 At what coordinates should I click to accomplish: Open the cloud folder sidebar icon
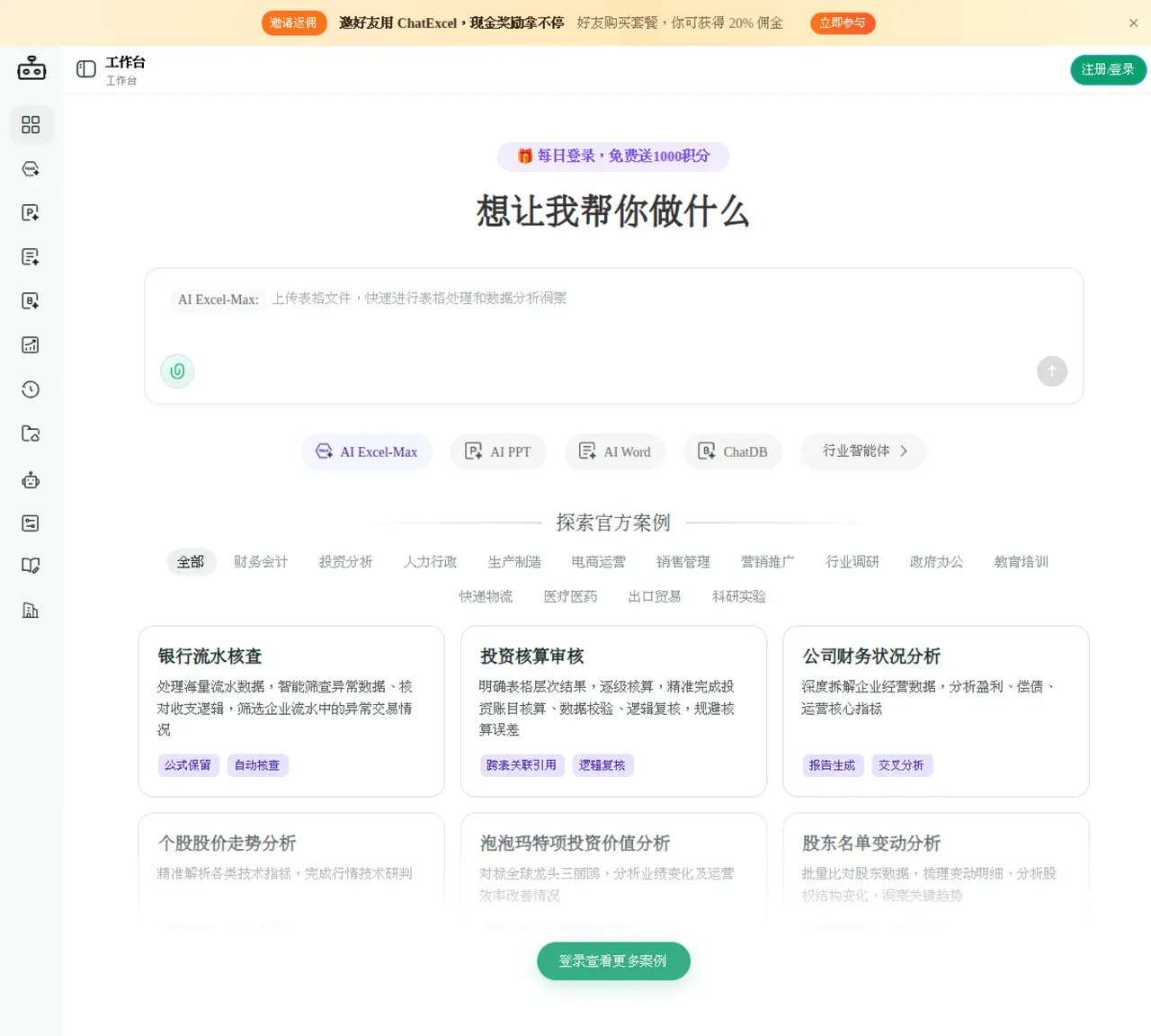[31, 433]
